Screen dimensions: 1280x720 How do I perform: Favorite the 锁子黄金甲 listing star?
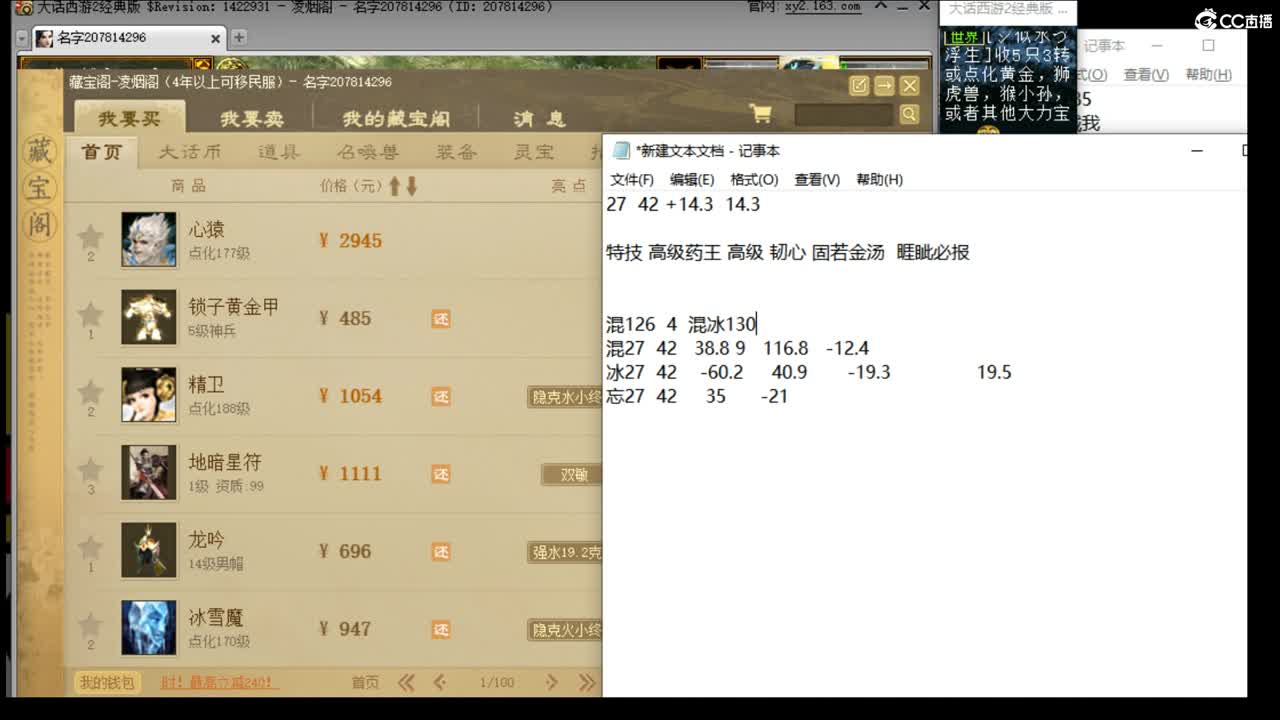coord(91,314)
